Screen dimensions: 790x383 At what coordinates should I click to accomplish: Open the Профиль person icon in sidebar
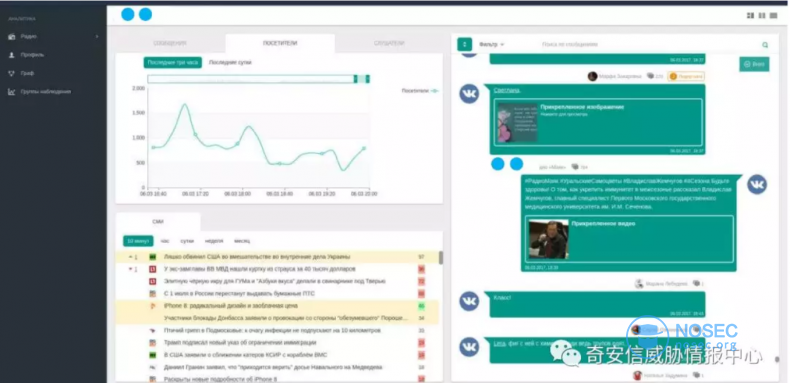[12, 55]
